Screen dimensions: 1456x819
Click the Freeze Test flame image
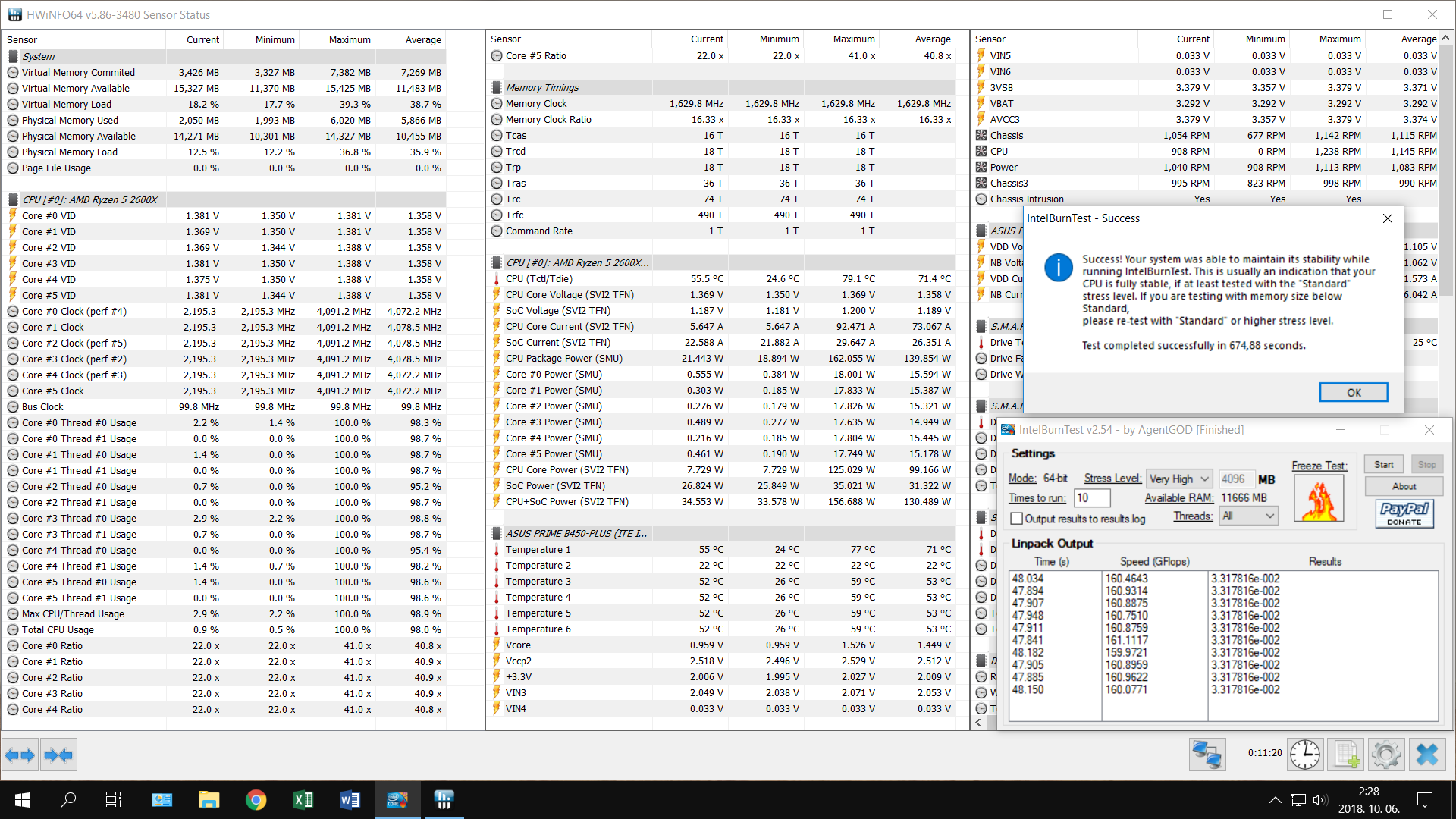coord(1319,499)
